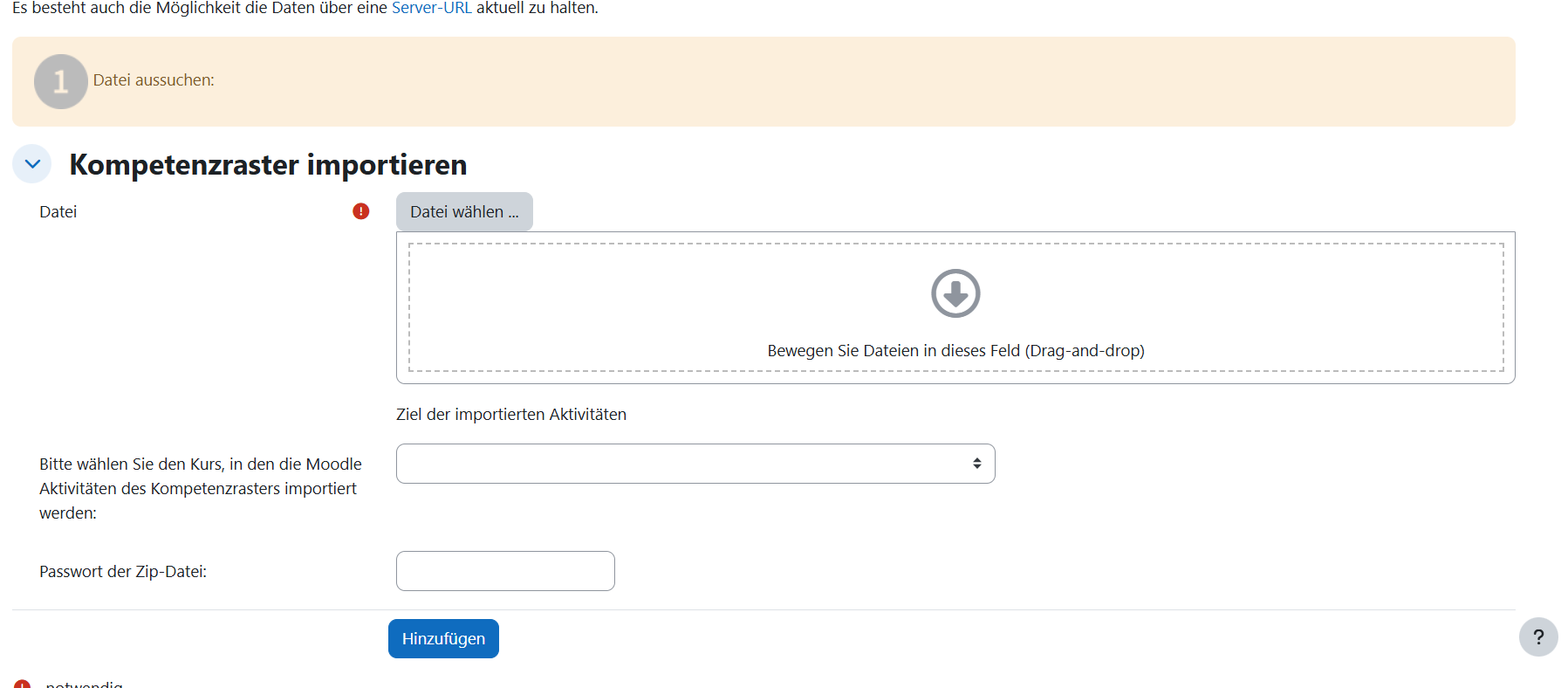Click the 'Kompetenzraster importieren' heading
Screen dimensions: 1568x688
(268, 164)
